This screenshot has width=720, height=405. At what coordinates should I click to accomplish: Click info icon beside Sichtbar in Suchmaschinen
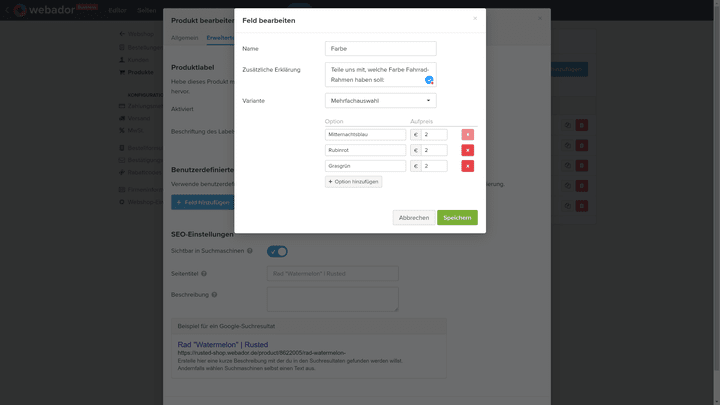pos(250,251)
